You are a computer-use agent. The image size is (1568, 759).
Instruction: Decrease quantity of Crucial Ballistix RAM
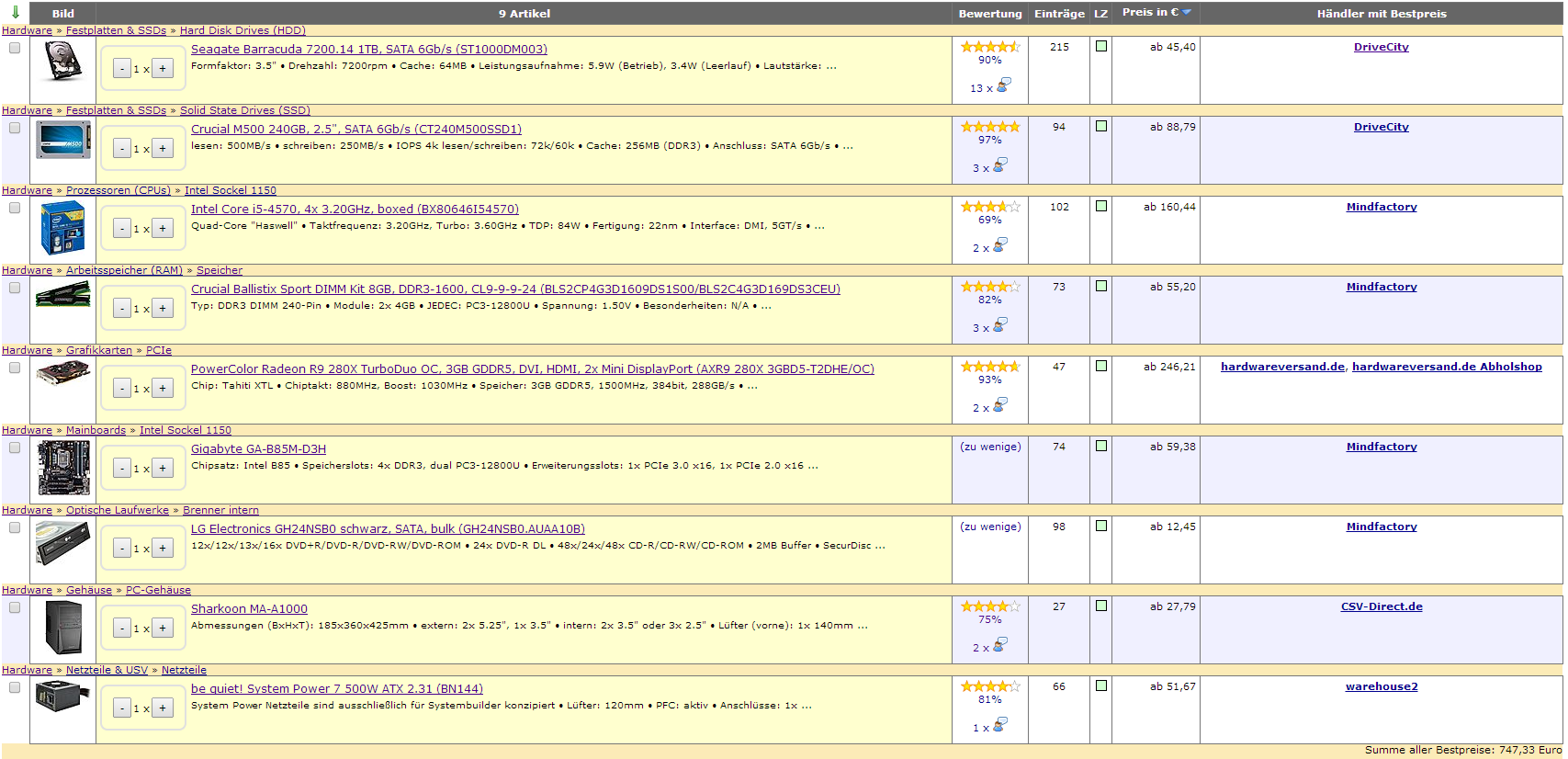[x=122, y=308]
